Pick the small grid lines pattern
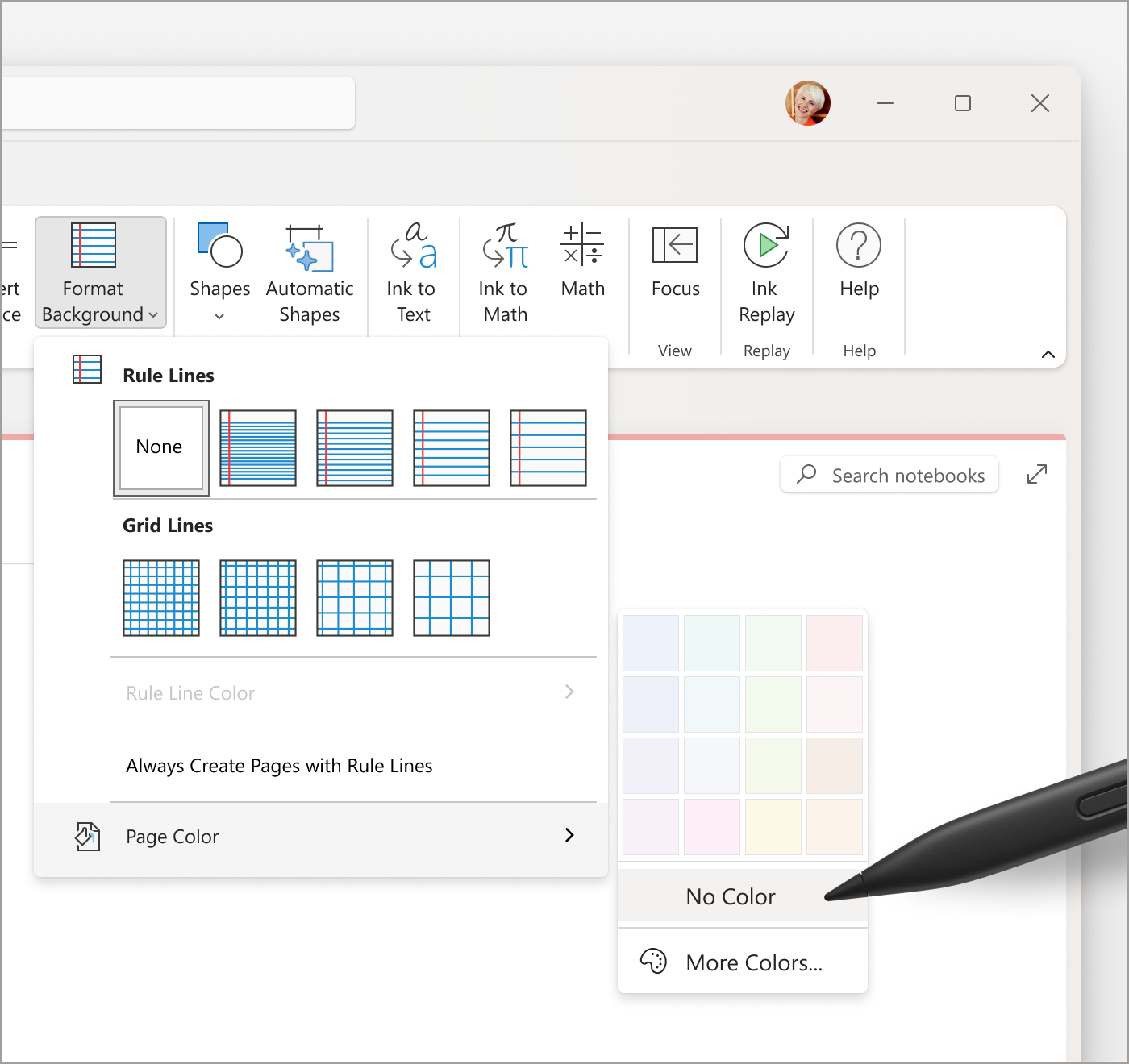 [160, 598]
